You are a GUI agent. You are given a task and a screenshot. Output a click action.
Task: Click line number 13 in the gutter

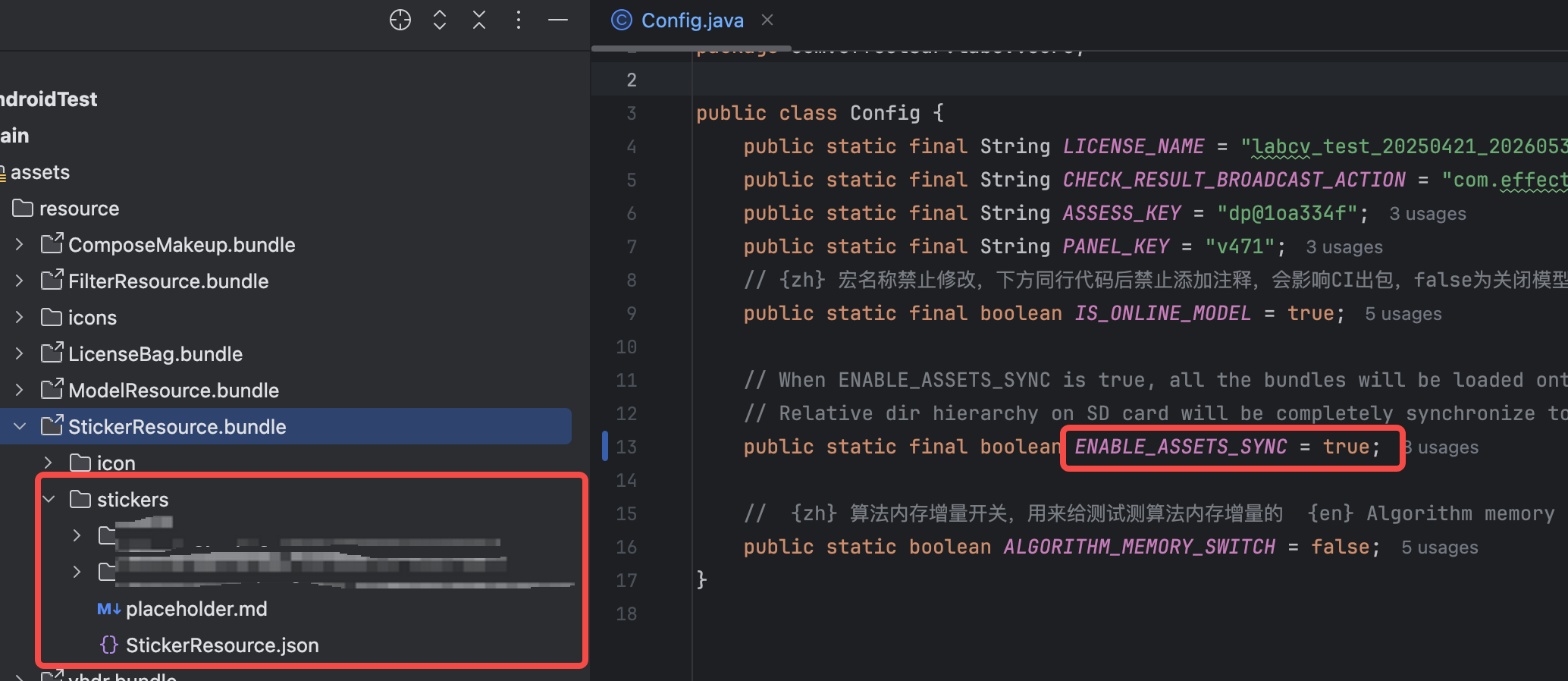click(626, 447)
